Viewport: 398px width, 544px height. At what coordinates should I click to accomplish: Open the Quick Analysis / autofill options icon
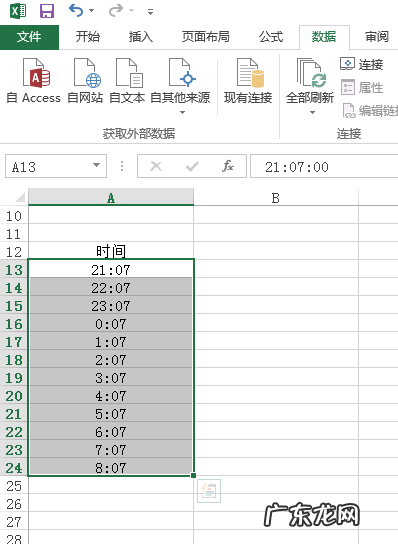coord(209,491)
